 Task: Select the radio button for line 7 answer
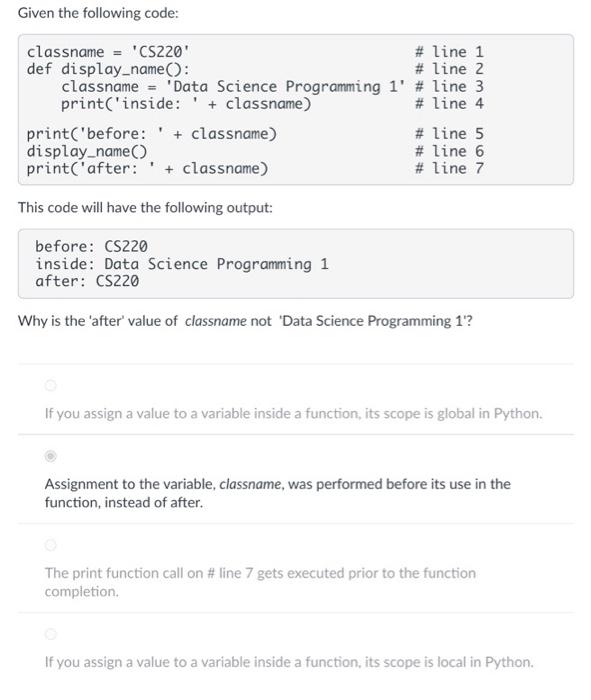click(50, 545)
